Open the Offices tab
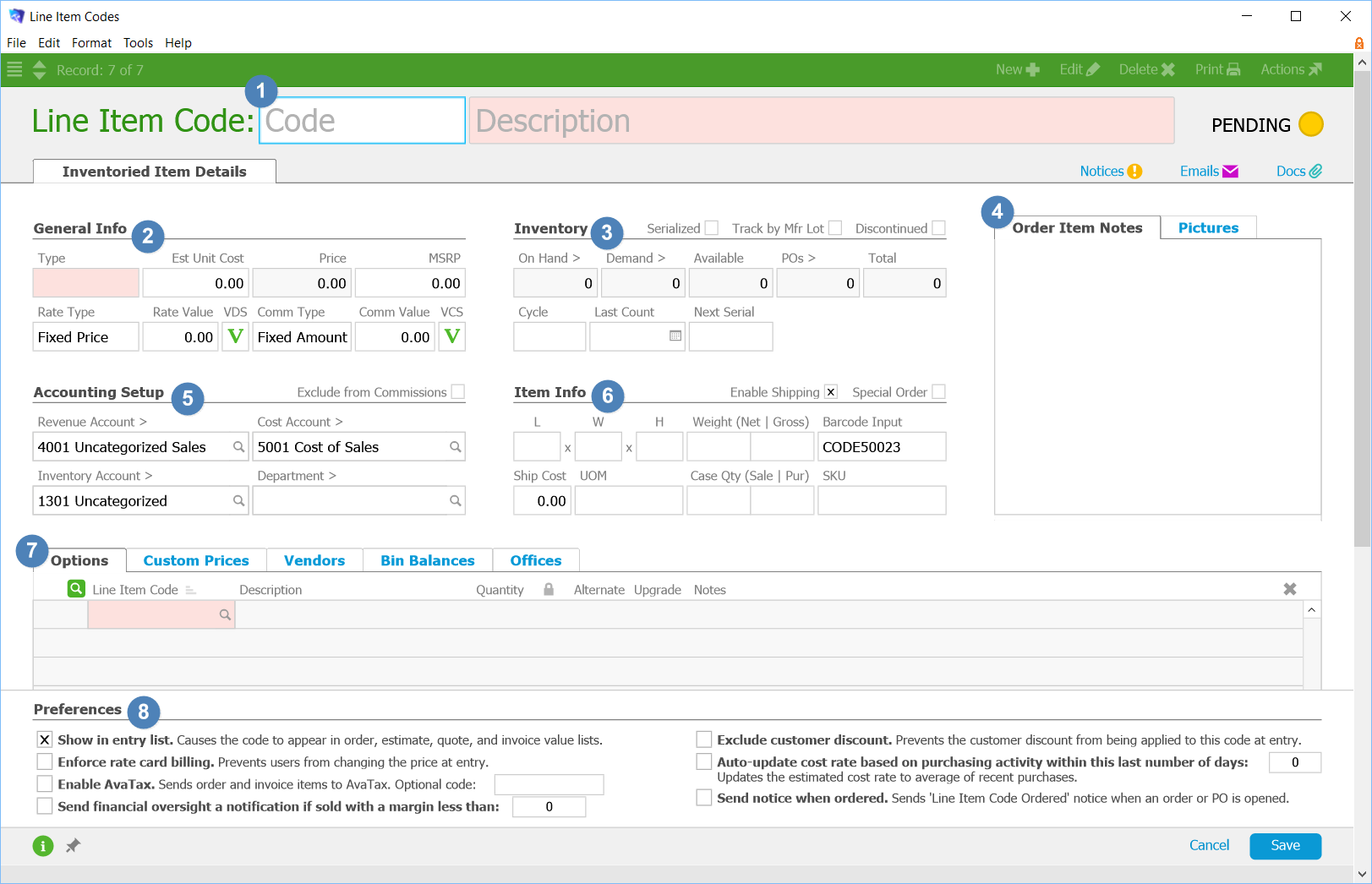1372x884 pixels. (x=536, y=560)
